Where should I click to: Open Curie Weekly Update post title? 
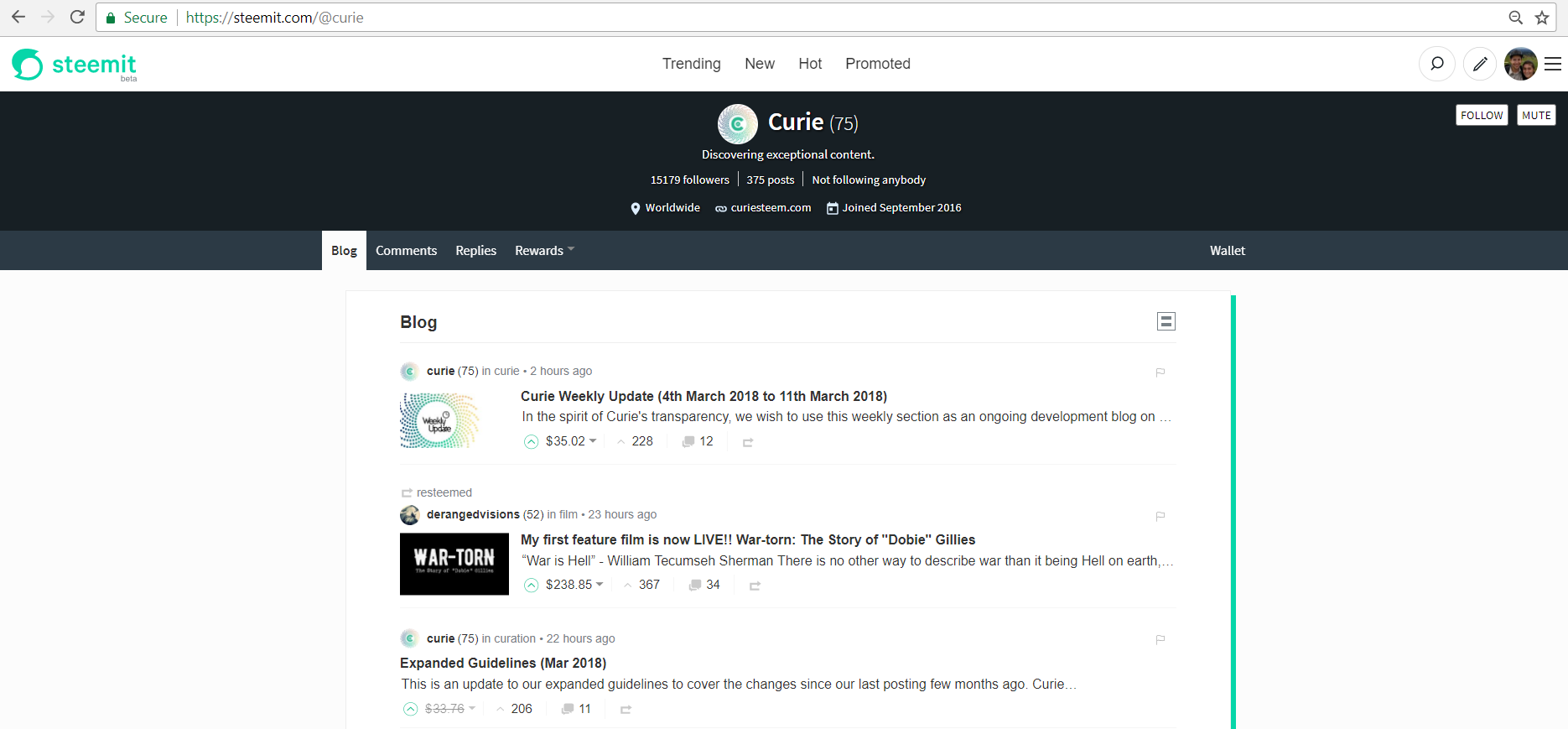(704, 396)
